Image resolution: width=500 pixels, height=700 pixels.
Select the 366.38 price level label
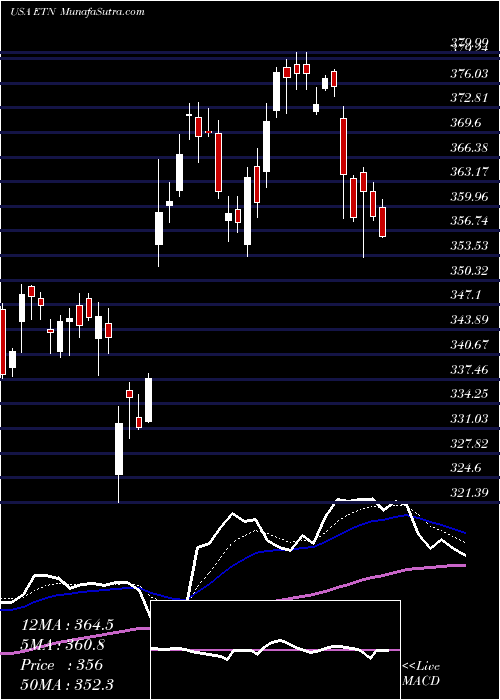tap(469, 147)
